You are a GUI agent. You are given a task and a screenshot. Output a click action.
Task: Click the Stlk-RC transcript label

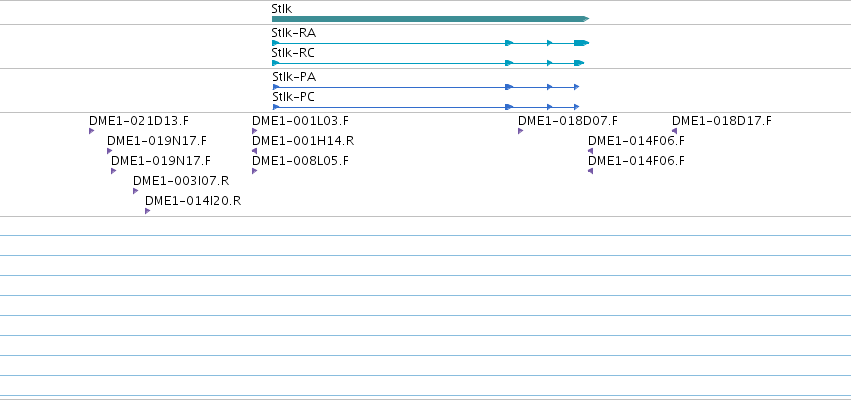pos(293,53)
